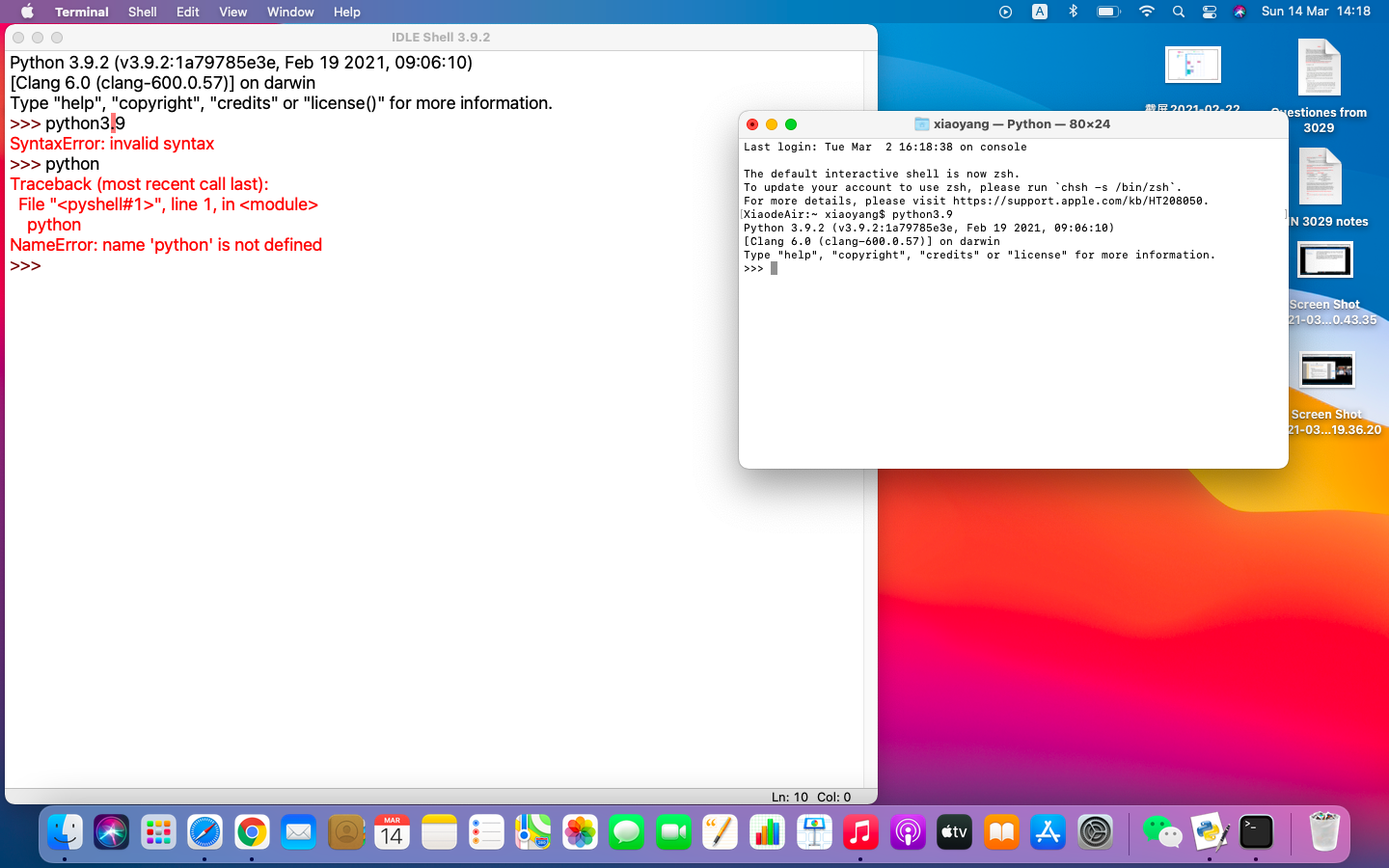
Task: Launch Maps from the Dock
Action: click(532, 831)
